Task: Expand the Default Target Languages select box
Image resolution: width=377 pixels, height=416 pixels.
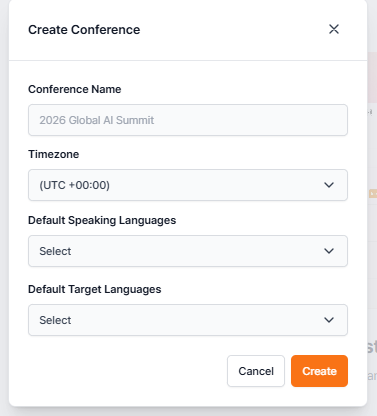Action: click(188, 320)
